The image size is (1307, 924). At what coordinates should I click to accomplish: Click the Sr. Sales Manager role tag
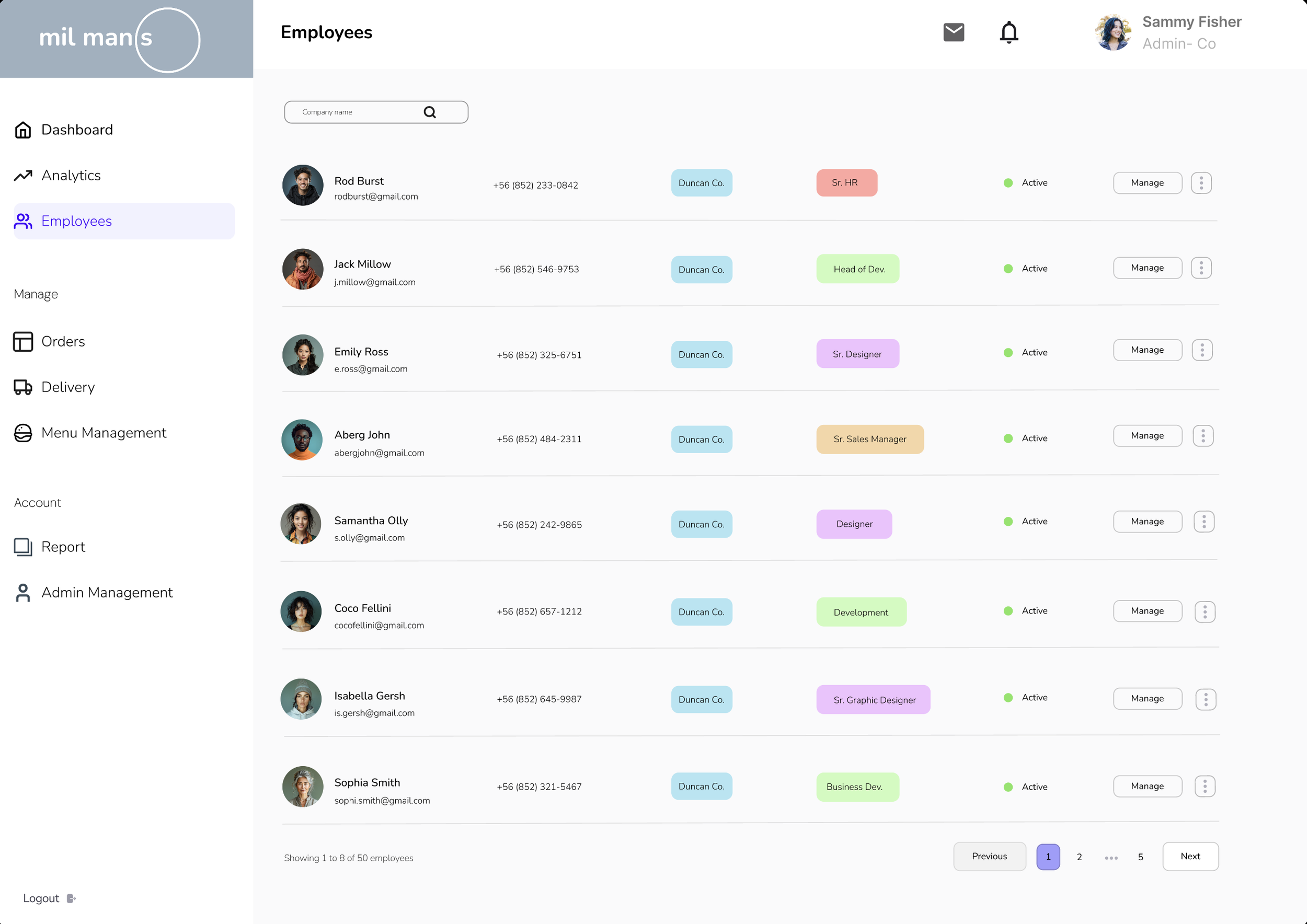pyautogui.click(x=870, y=439)
